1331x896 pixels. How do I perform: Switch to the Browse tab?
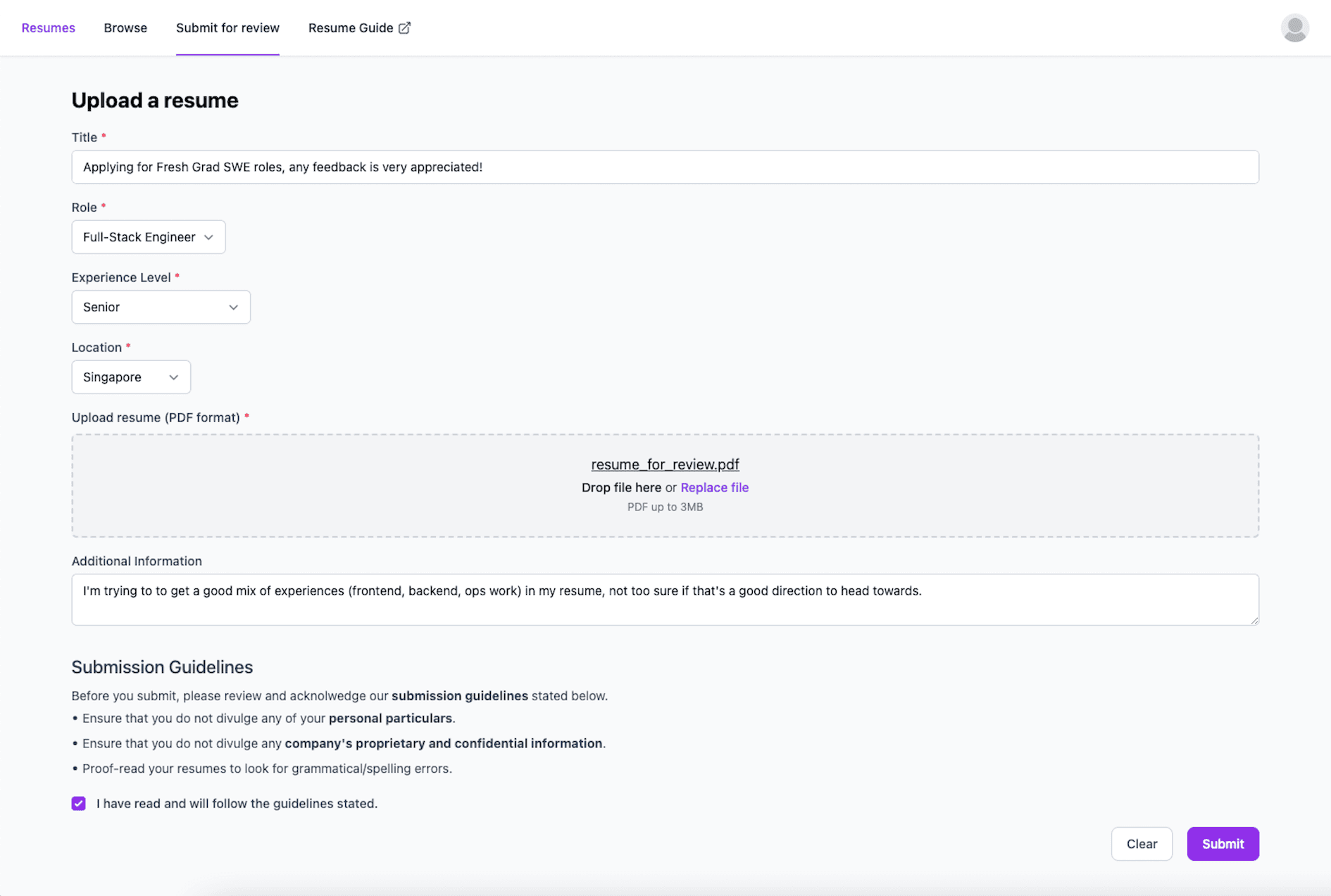[125, 28]
